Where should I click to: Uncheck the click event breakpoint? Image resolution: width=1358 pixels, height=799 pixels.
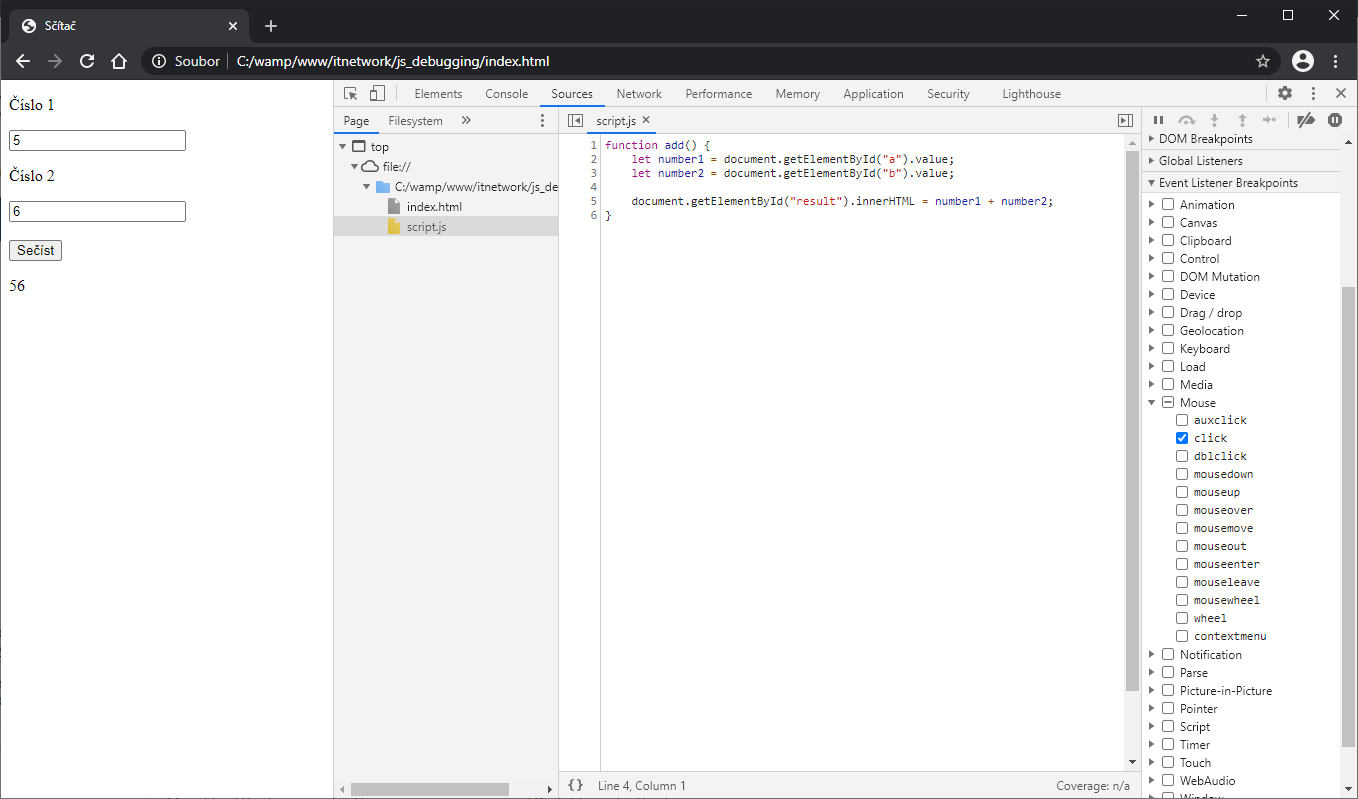(1182, 438)
